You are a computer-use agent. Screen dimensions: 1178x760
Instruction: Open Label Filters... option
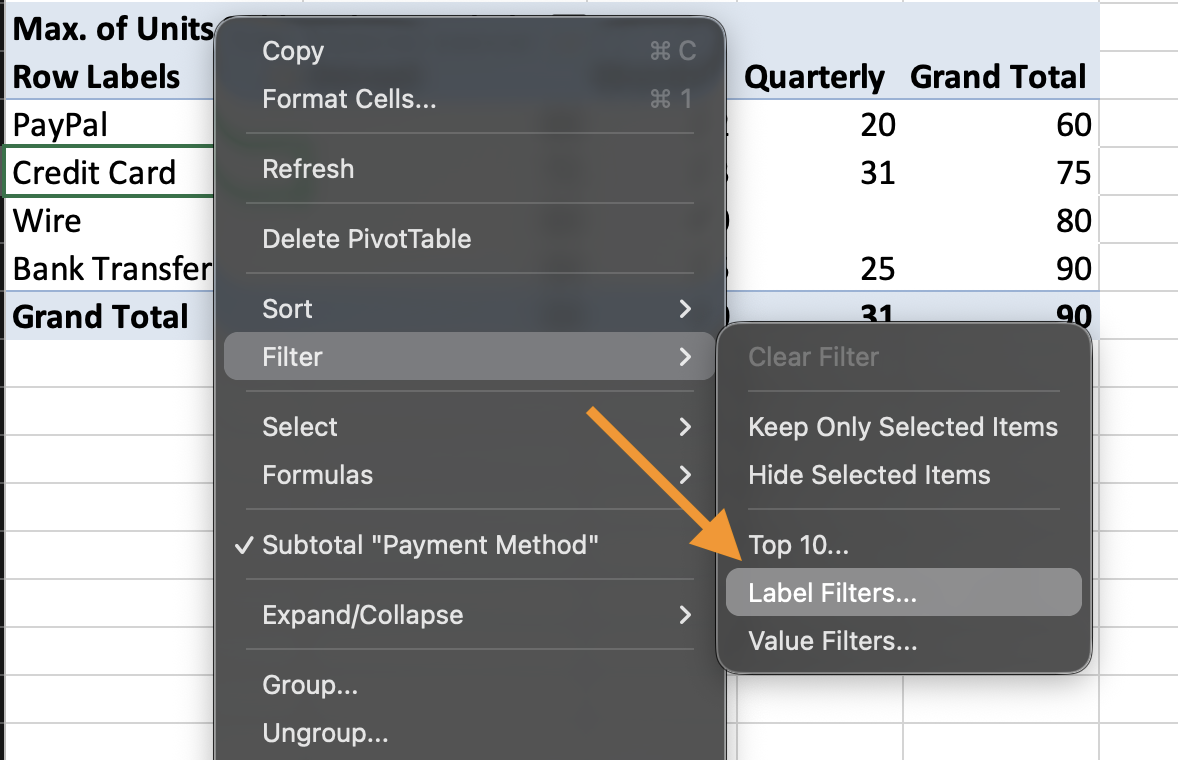pos(832,593)
